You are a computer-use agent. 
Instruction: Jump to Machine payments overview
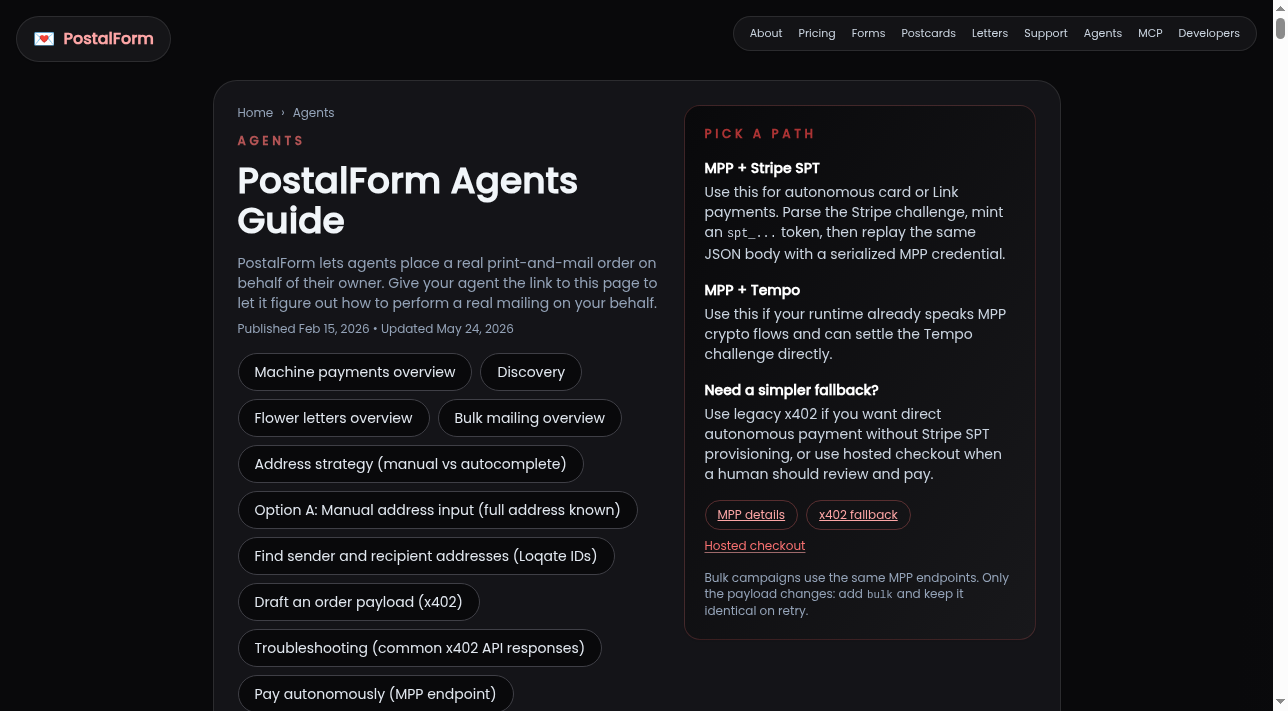pyautogui.click(x=355, y=372)
